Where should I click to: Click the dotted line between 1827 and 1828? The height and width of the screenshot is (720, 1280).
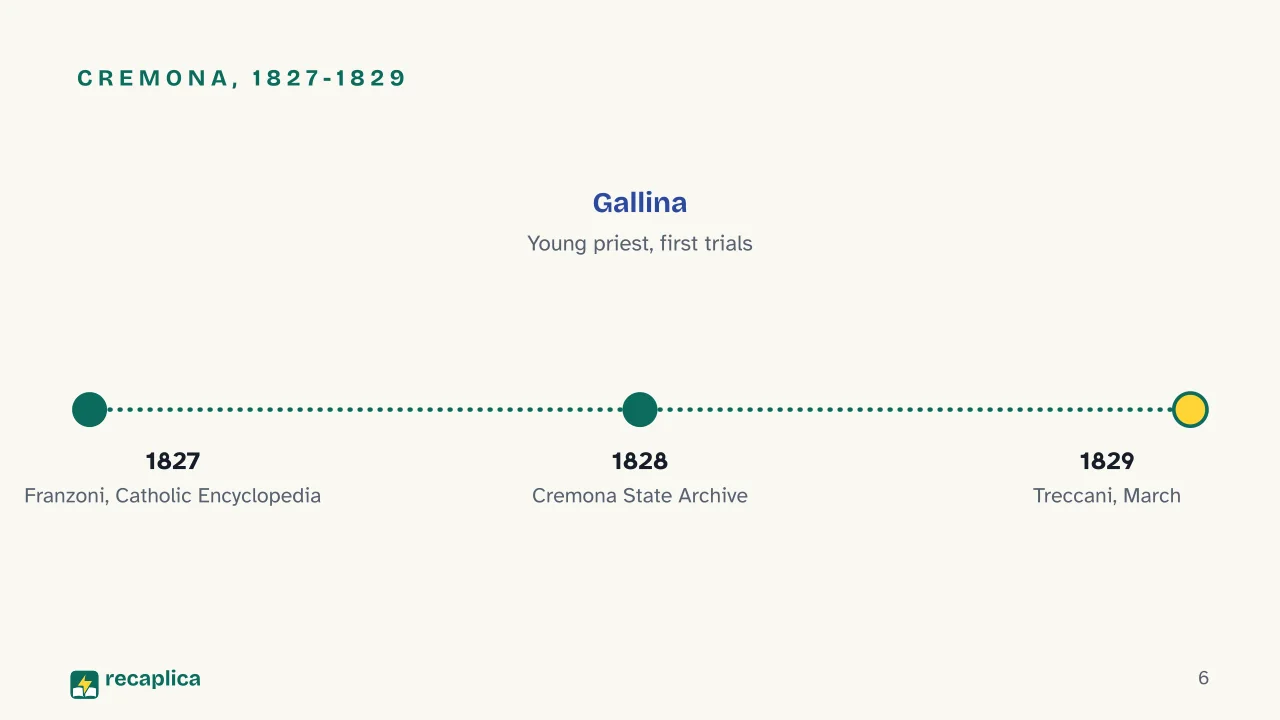tap(365, 409)
